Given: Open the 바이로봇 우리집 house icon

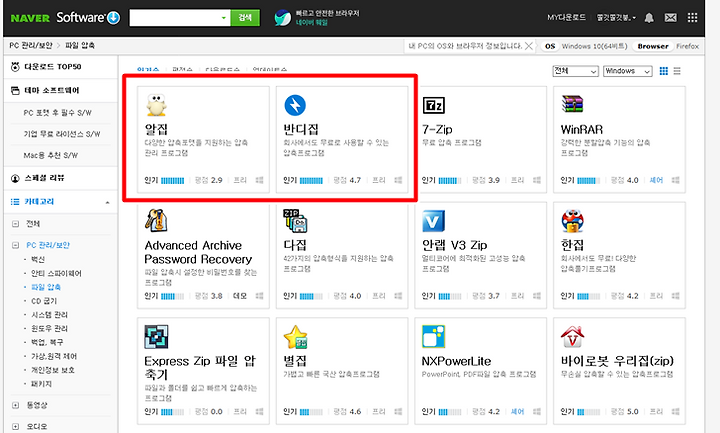Looking at the screenshot, I should 572,337.
